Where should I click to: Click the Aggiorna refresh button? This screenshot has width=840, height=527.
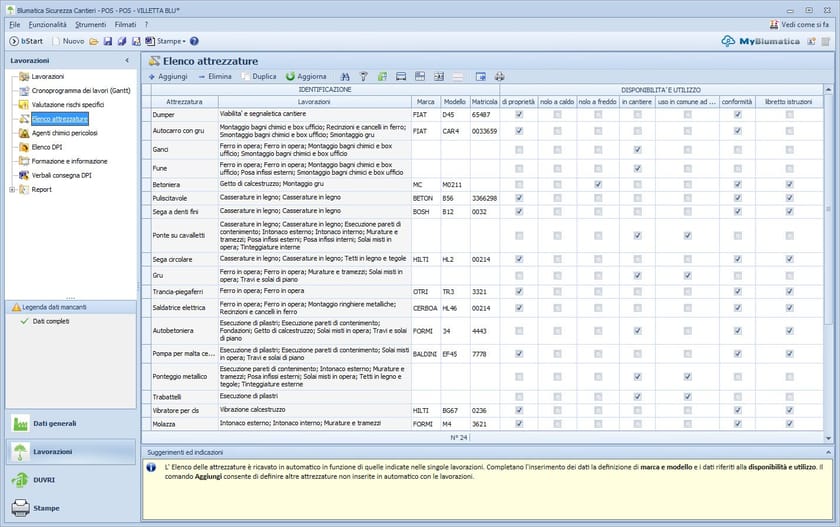tap(306, 76)
